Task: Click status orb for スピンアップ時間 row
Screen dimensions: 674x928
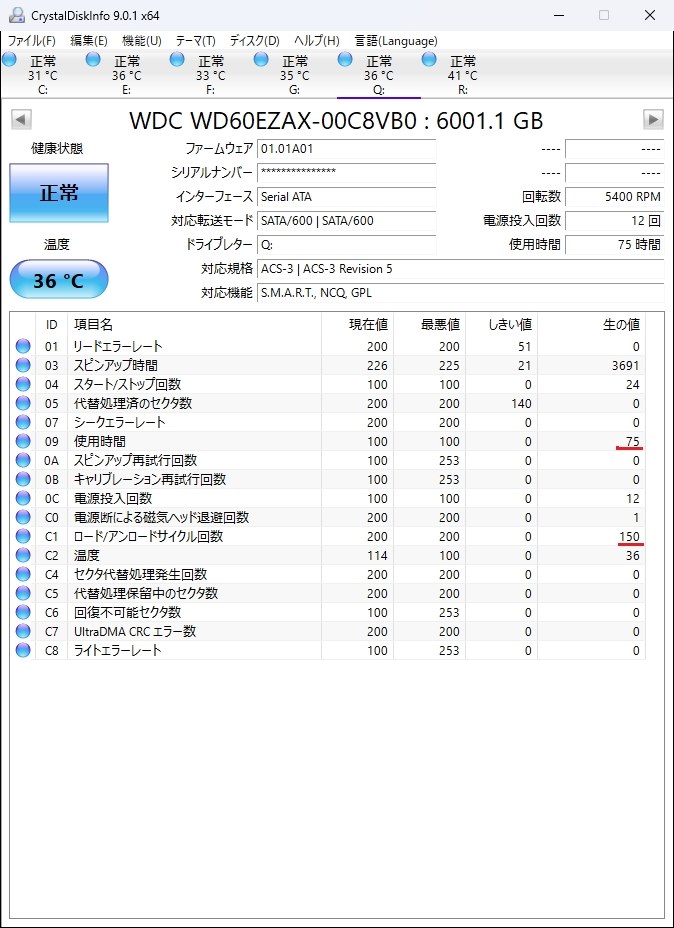Action: click(23, 365)
